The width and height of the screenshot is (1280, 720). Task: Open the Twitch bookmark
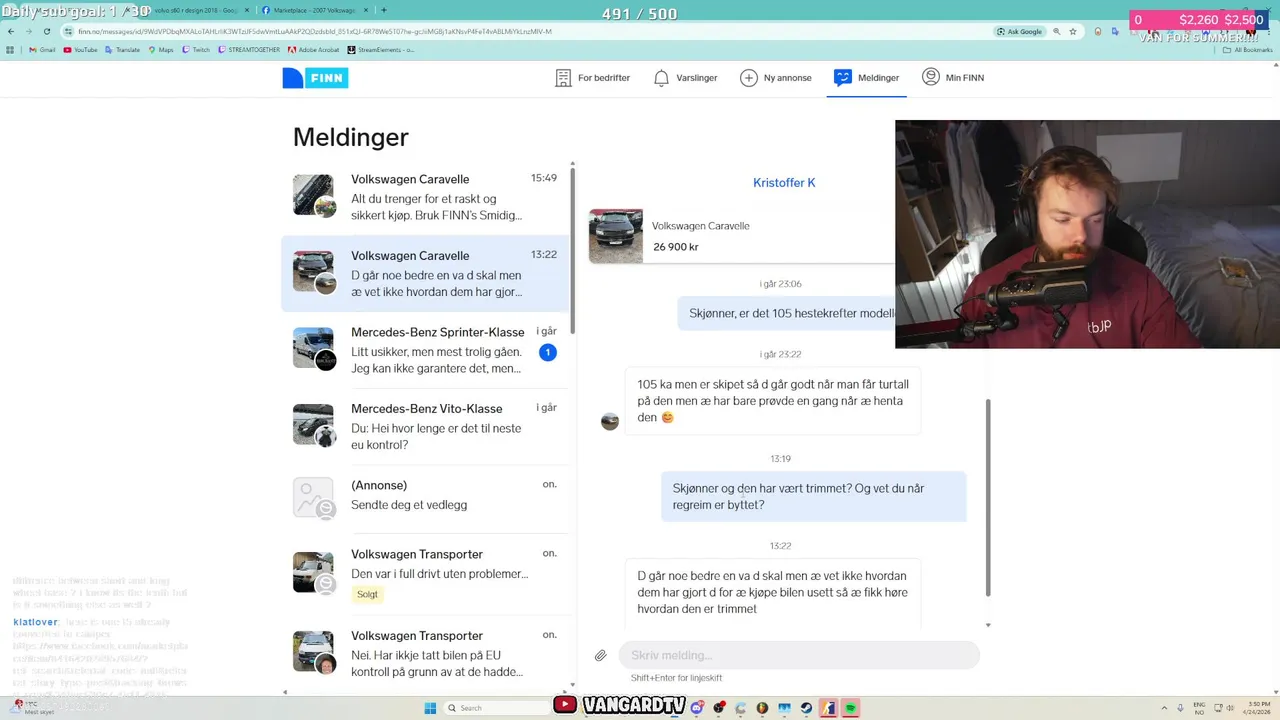point(196,49)
